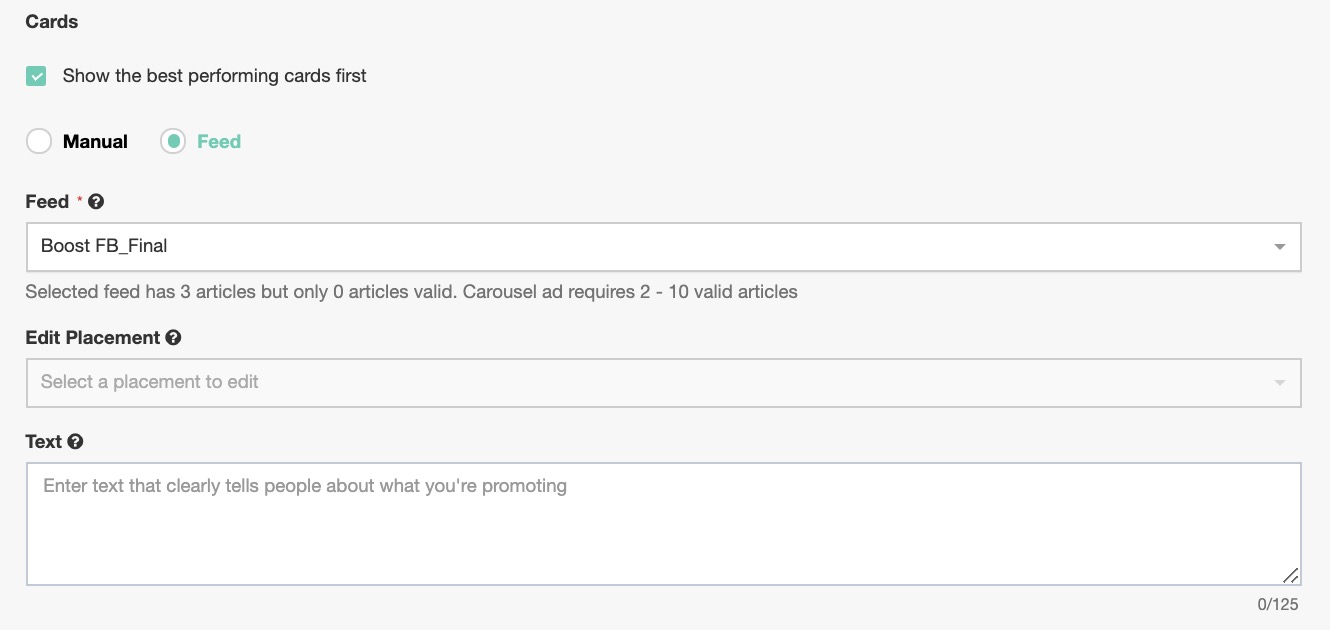Click the green 'Feed' option label

219,142
